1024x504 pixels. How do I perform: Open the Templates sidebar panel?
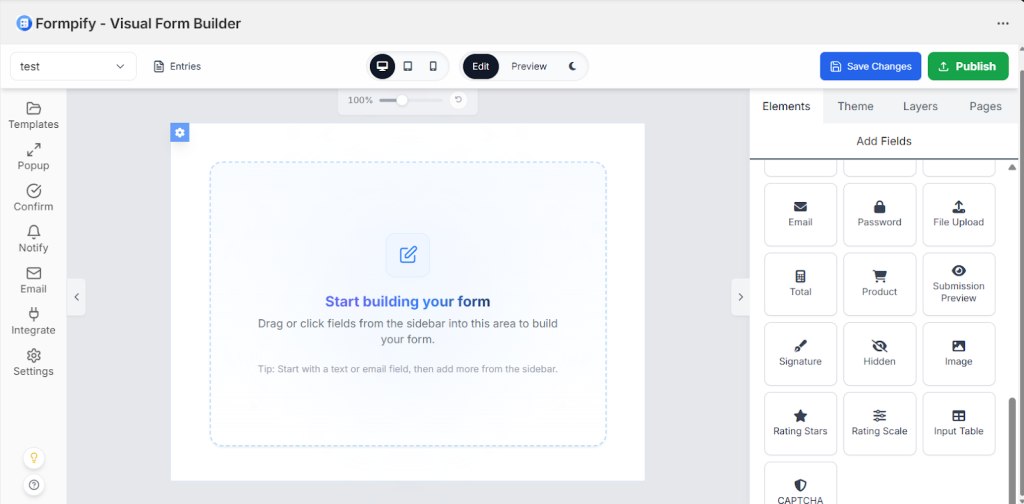[x=33, y=116]
